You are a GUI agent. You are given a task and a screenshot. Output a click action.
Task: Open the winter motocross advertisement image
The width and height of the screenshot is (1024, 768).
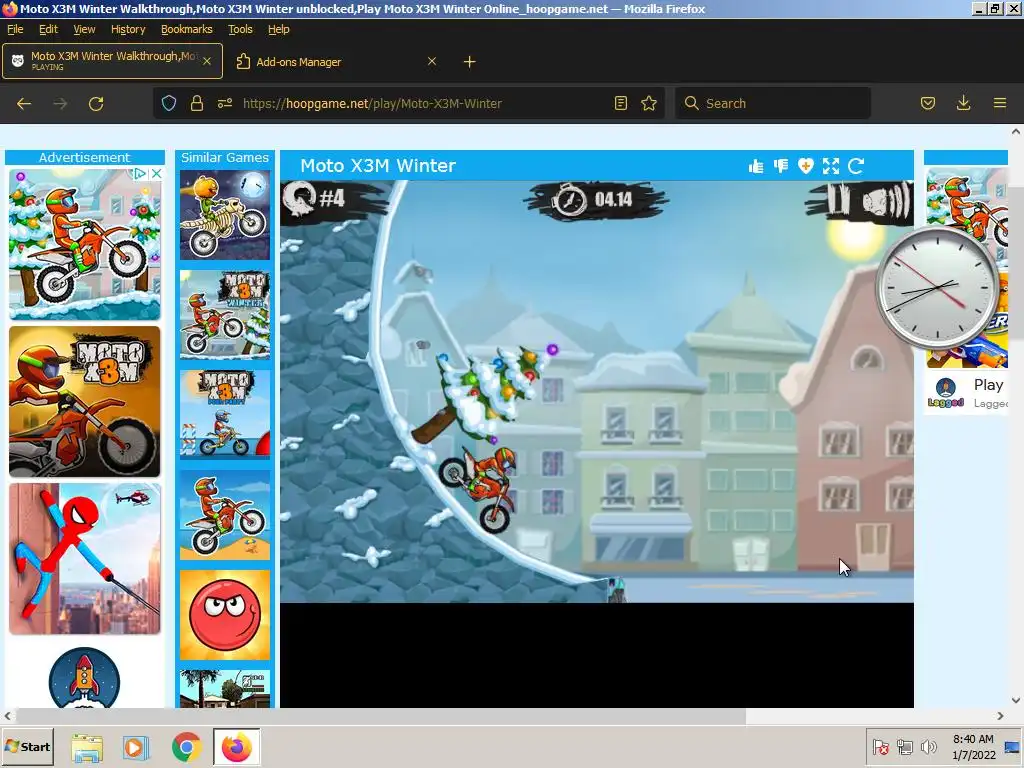tap(85, 244)
